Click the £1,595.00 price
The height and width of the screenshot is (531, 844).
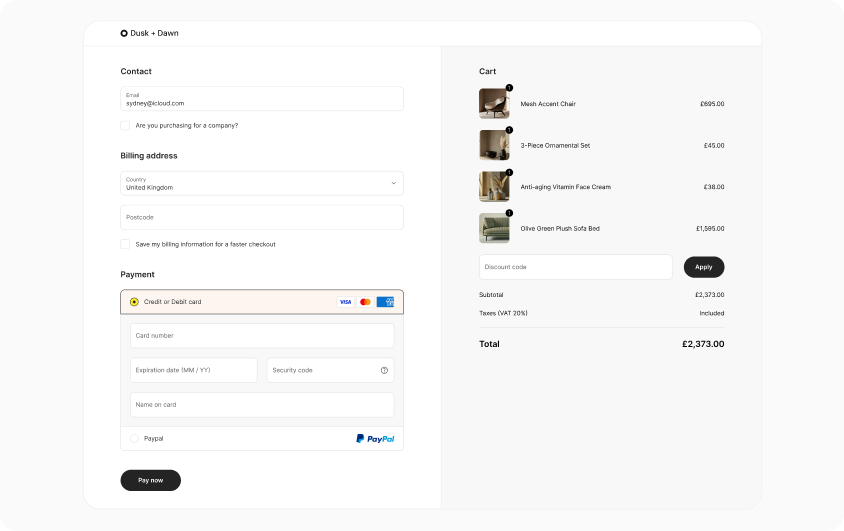(x=710, y=229)
